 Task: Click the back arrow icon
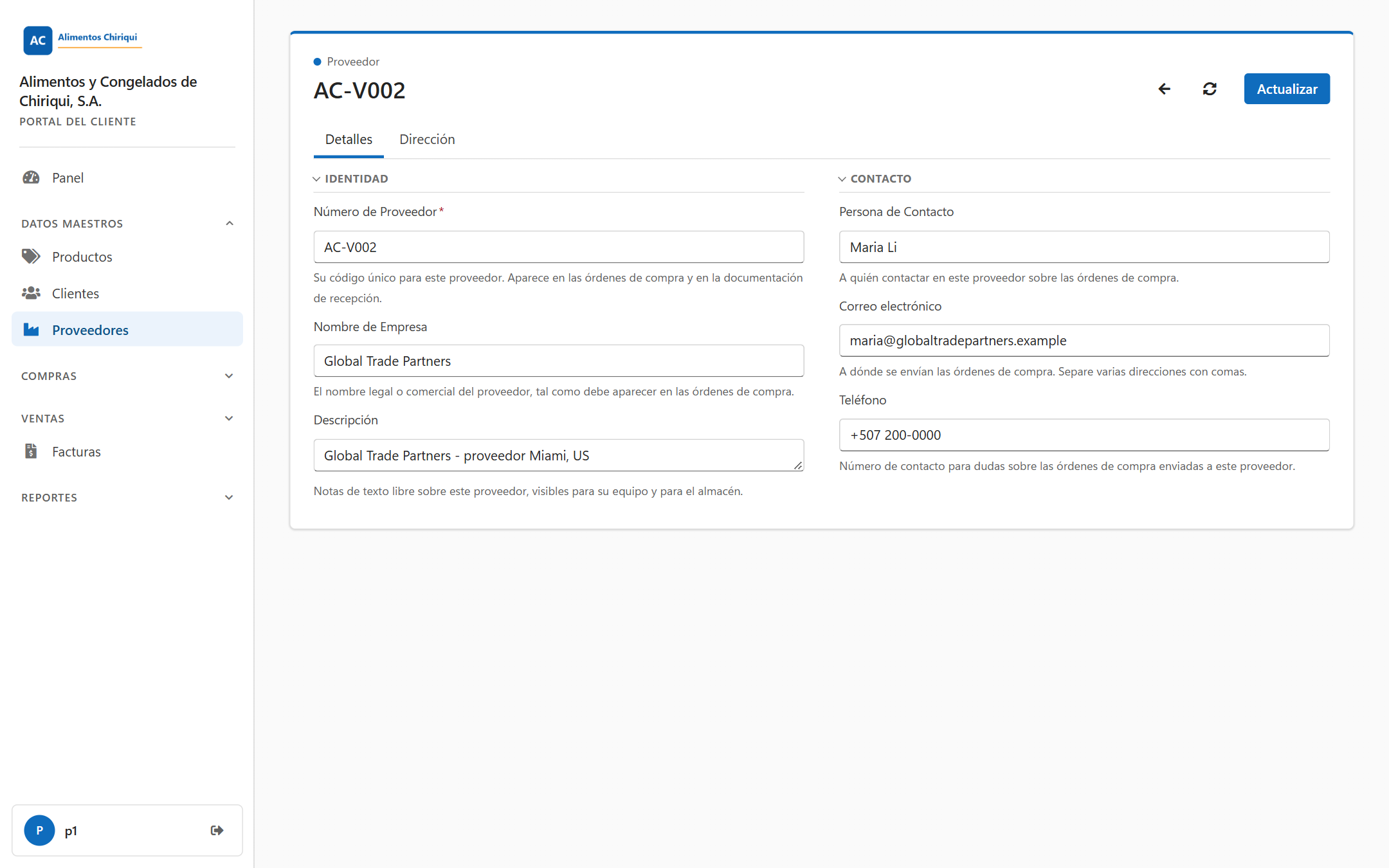point(1164,89)
